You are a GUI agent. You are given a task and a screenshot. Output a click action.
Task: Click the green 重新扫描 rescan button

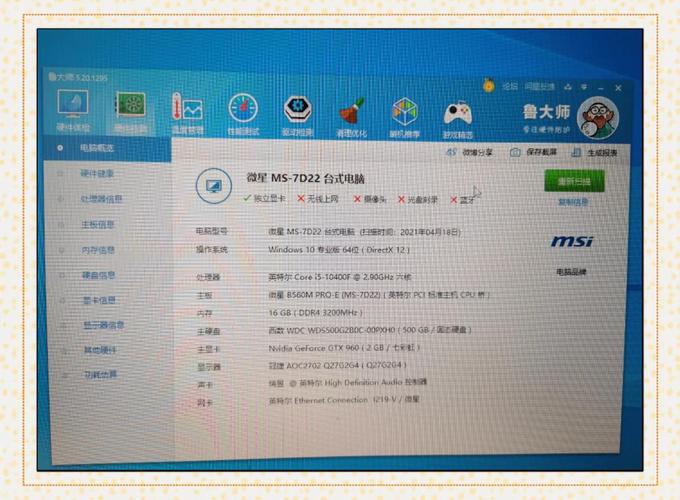tap(574, 181)
